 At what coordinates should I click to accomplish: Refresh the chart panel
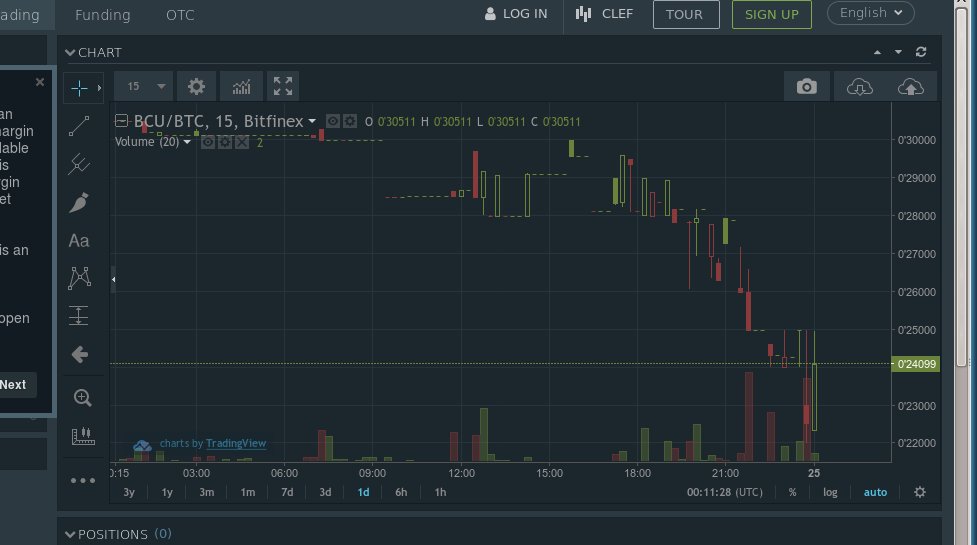click(x=921, y=52)
